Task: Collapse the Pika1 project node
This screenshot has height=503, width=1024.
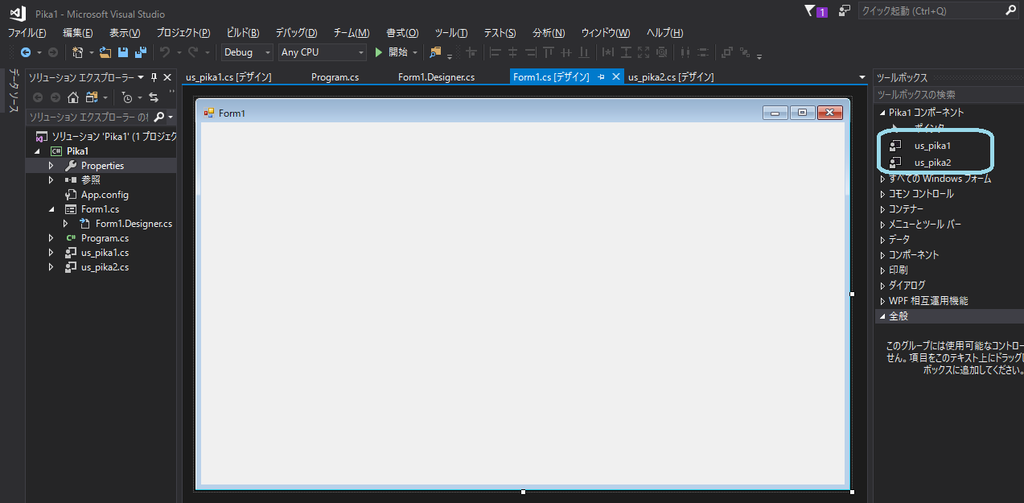Action: click(x=38, y=151)
